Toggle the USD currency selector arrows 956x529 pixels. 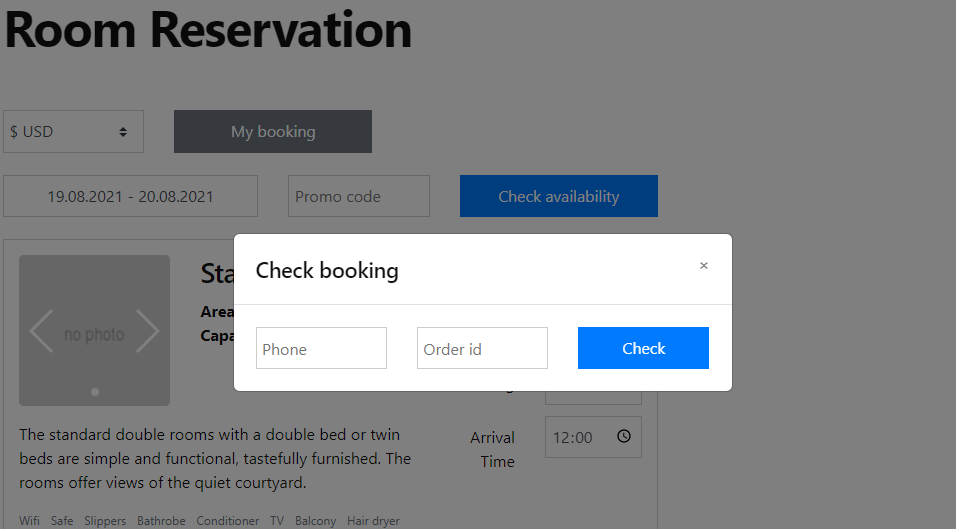[x=123, y=132]
